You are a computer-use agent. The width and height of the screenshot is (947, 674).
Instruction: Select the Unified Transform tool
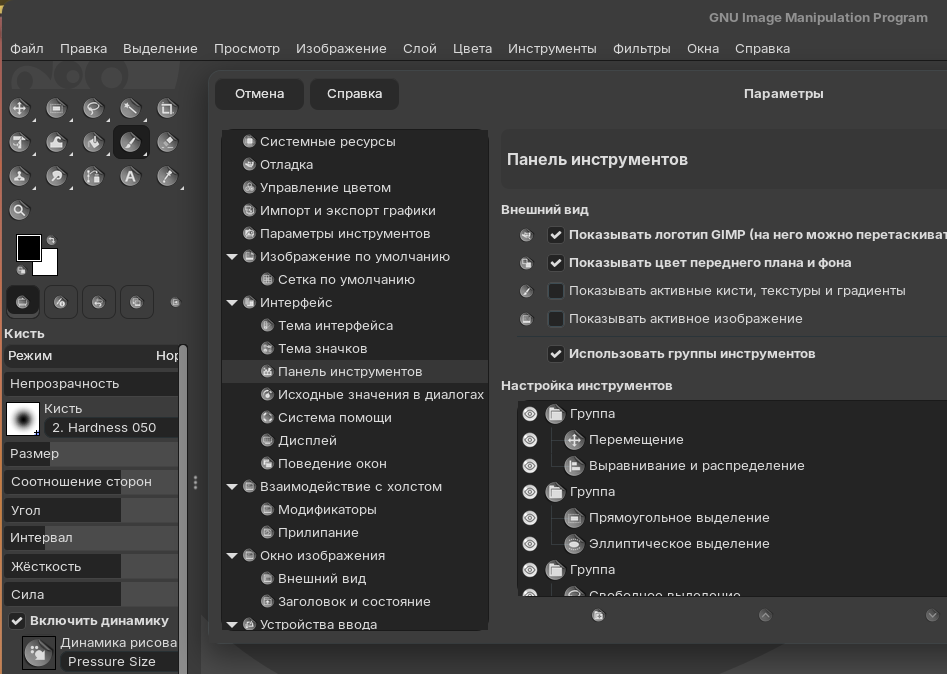(x=19, y=143)
